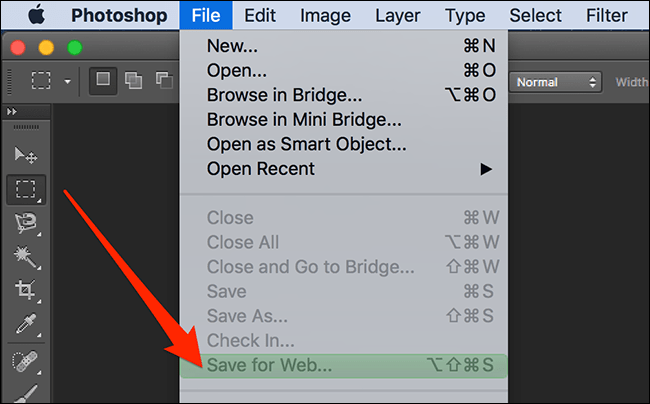Select the Move tool

pyautogui.click(x=26, y=155)
